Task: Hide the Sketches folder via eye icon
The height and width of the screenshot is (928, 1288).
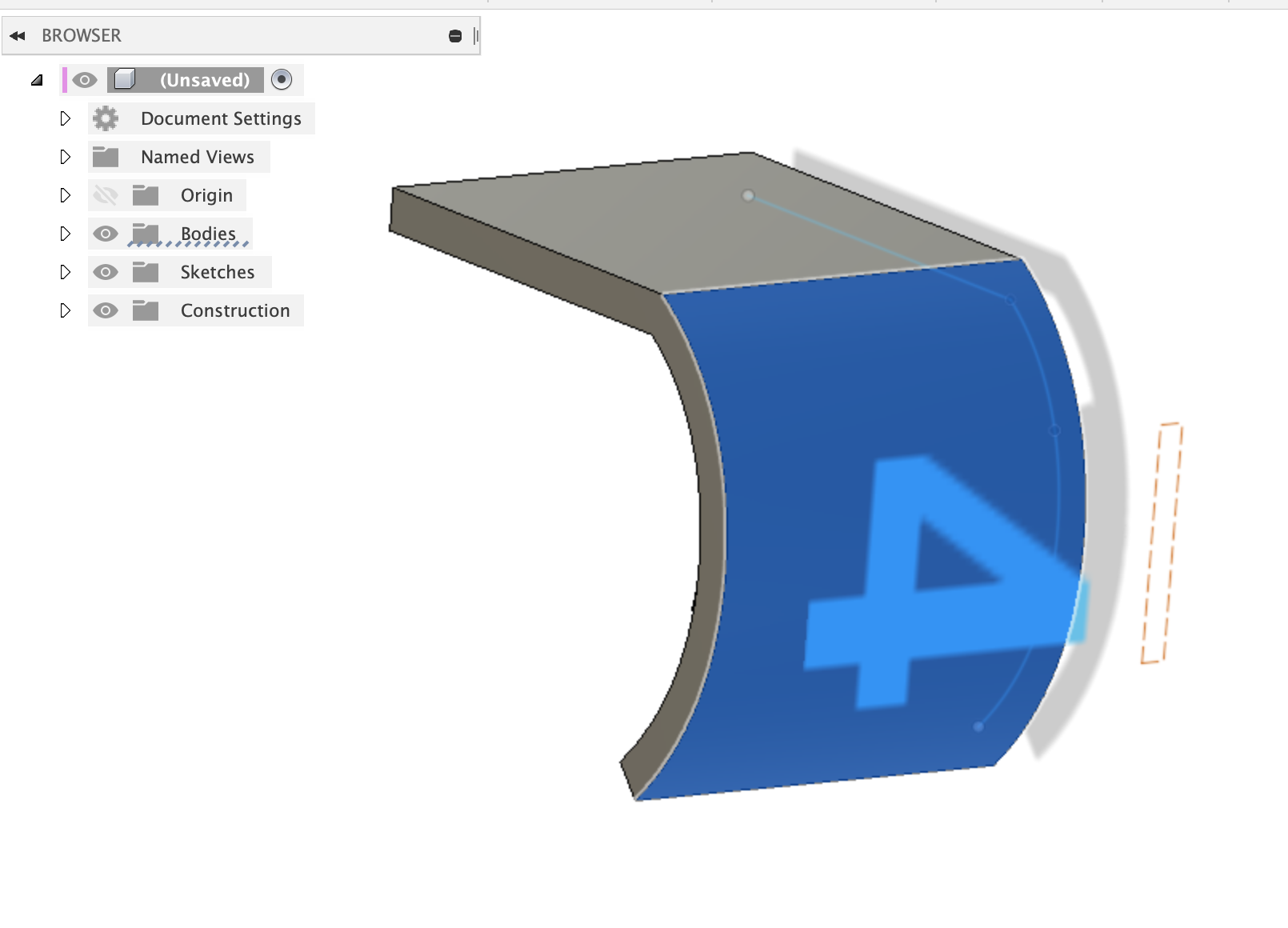Action: click(x=106, y=272)
